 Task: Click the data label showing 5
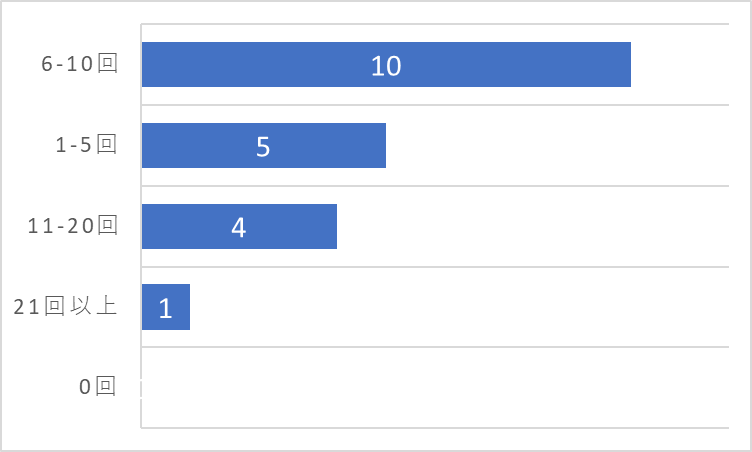(x=263, y=146)
